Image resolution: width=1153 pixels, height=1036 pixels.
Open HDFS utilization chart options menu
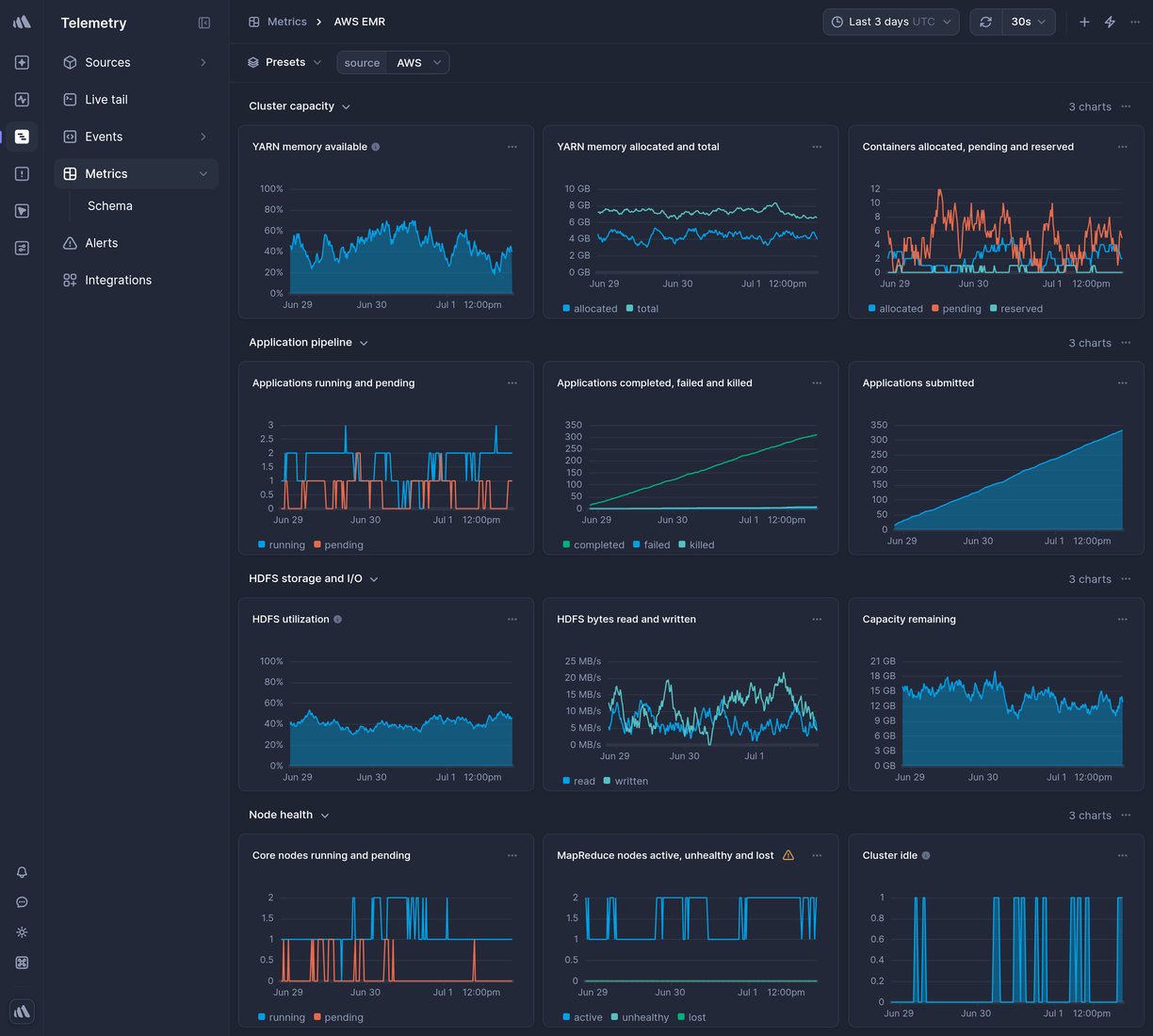point(512,620)
